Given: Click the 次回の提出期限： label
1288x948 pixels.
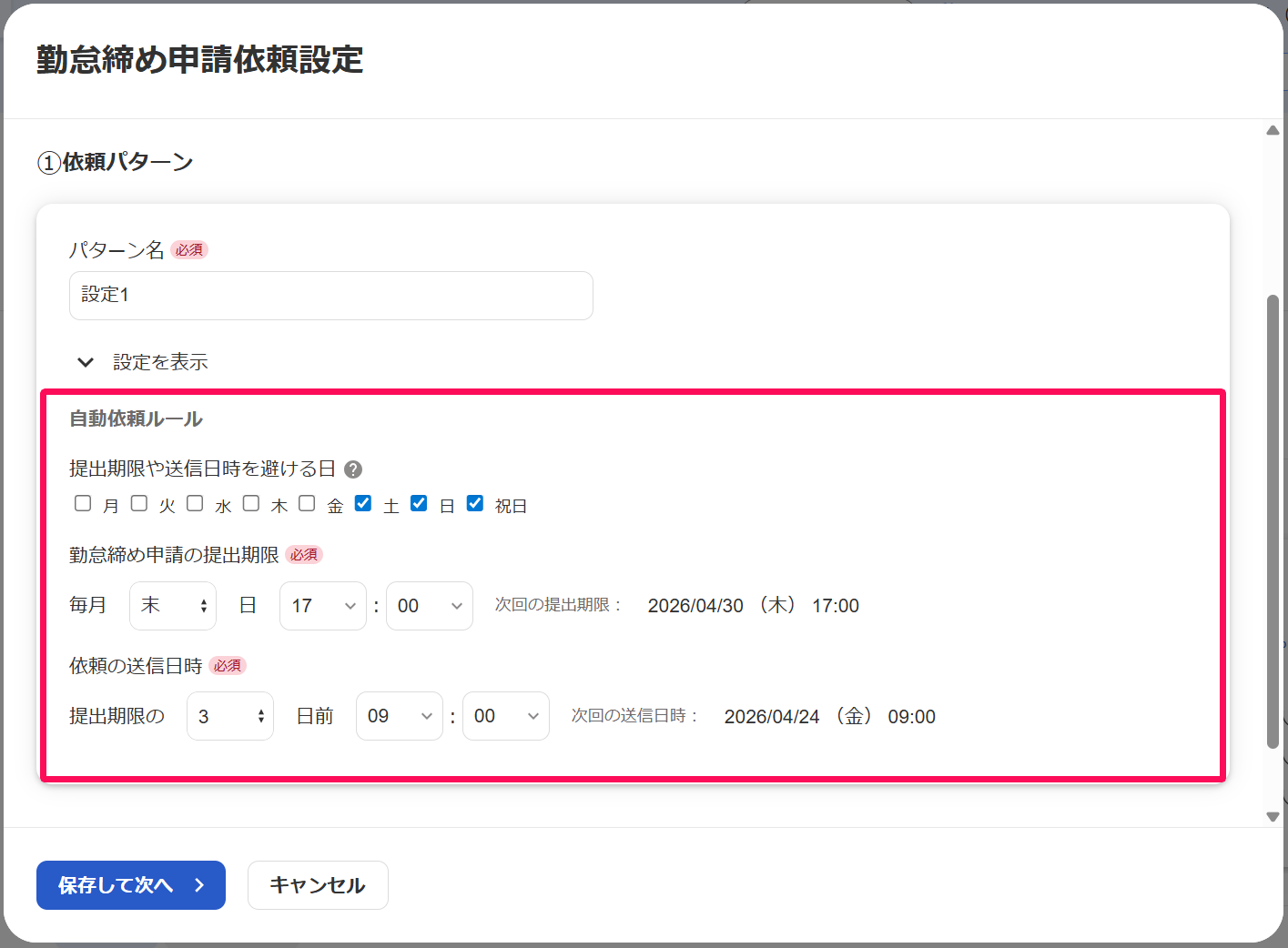Looking at the screenshot, I should pos(559,605).
